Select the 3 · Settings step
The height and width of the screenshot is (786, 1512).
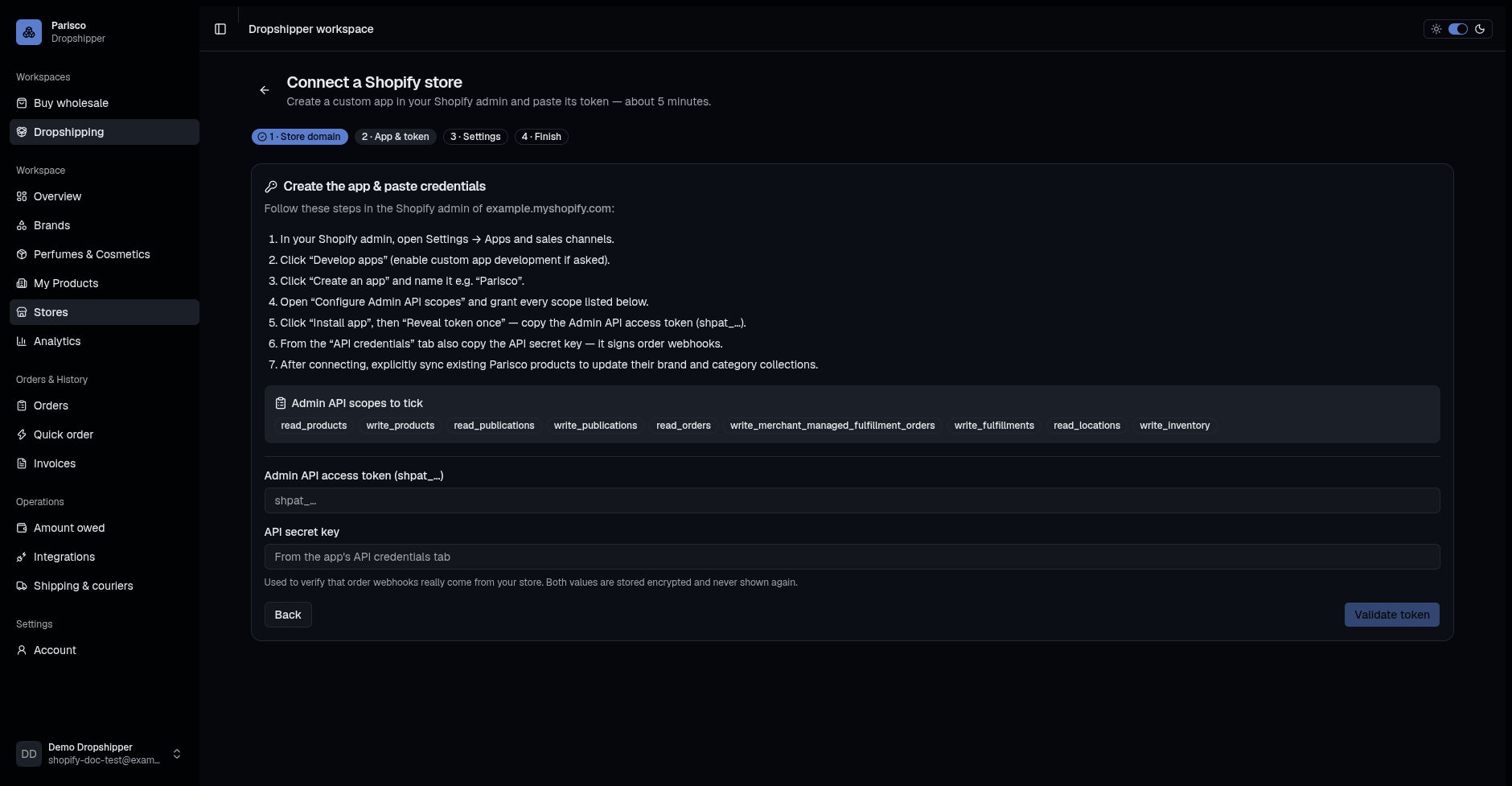point(475,137)
